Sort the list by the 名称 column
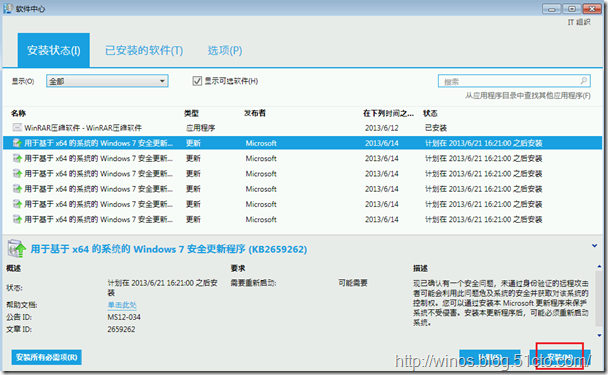The width and height of the screenshot is (608, 375). (x=18, y=113)
